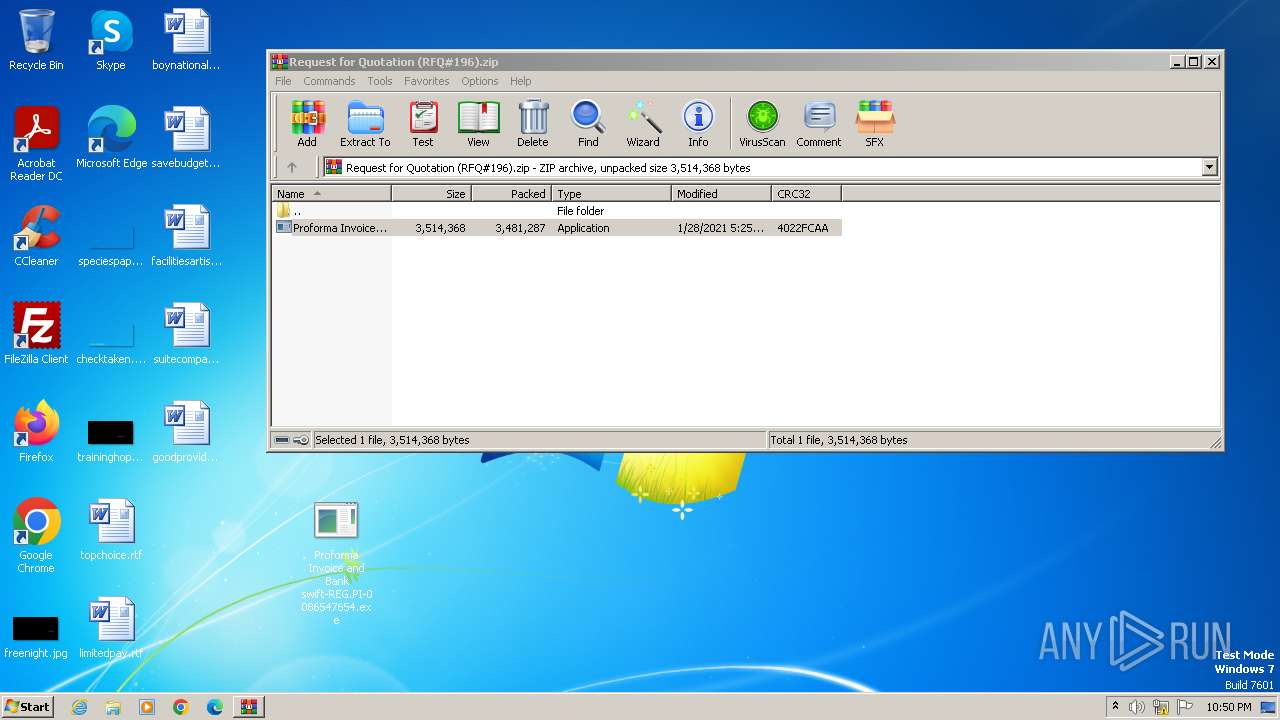Start VirusScan on the archive
This screenshot has height=720, width=1280.
[762, 124]
